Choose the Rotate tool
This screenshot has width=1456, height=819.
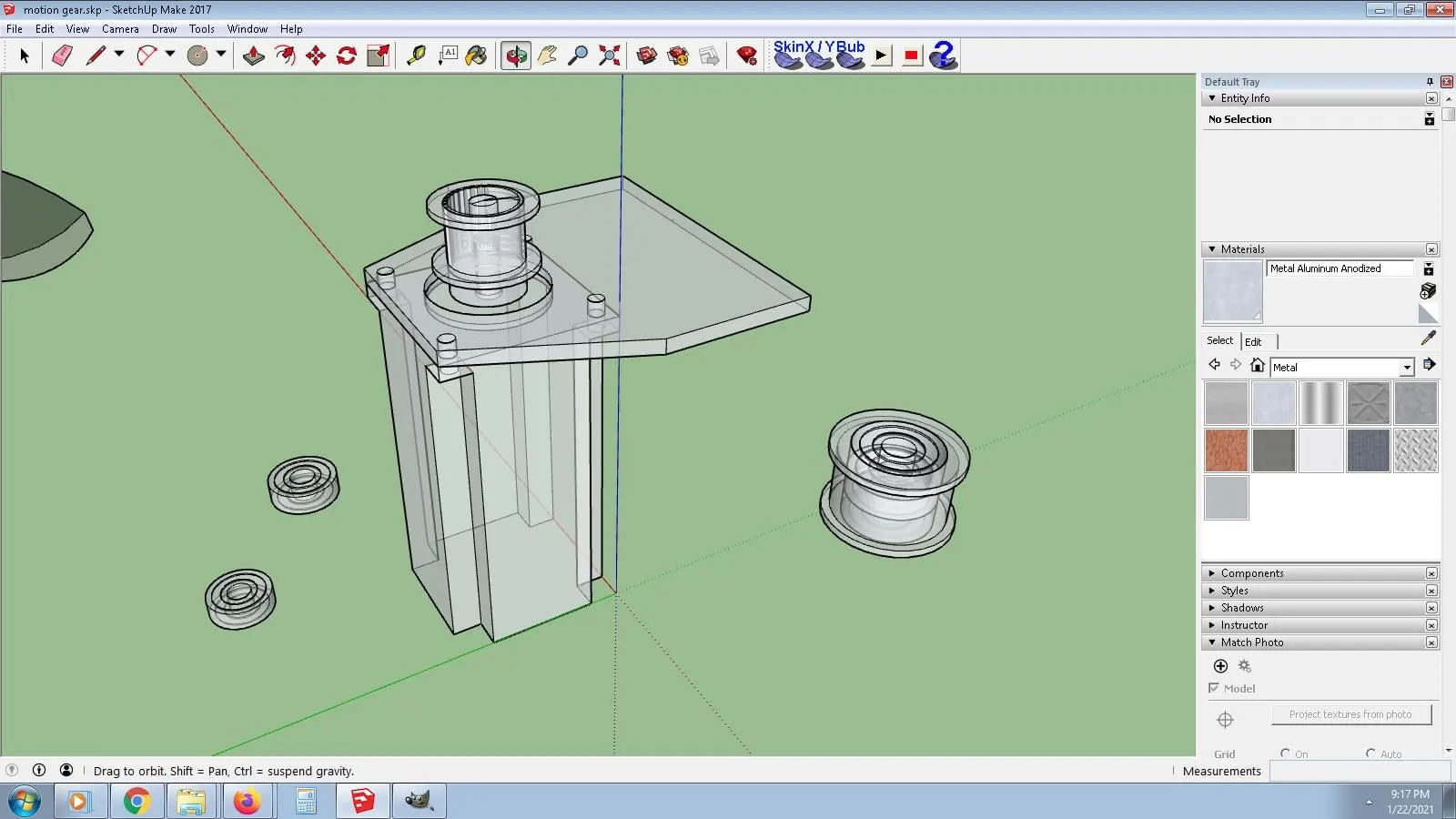[347, 56]
